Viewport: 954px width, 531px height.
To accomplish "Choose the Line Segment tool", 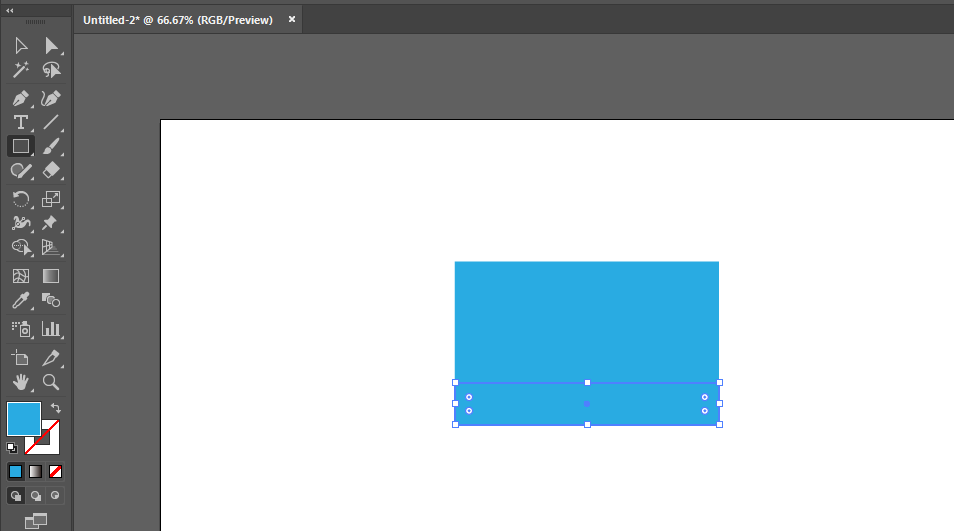I will (51, 122).
